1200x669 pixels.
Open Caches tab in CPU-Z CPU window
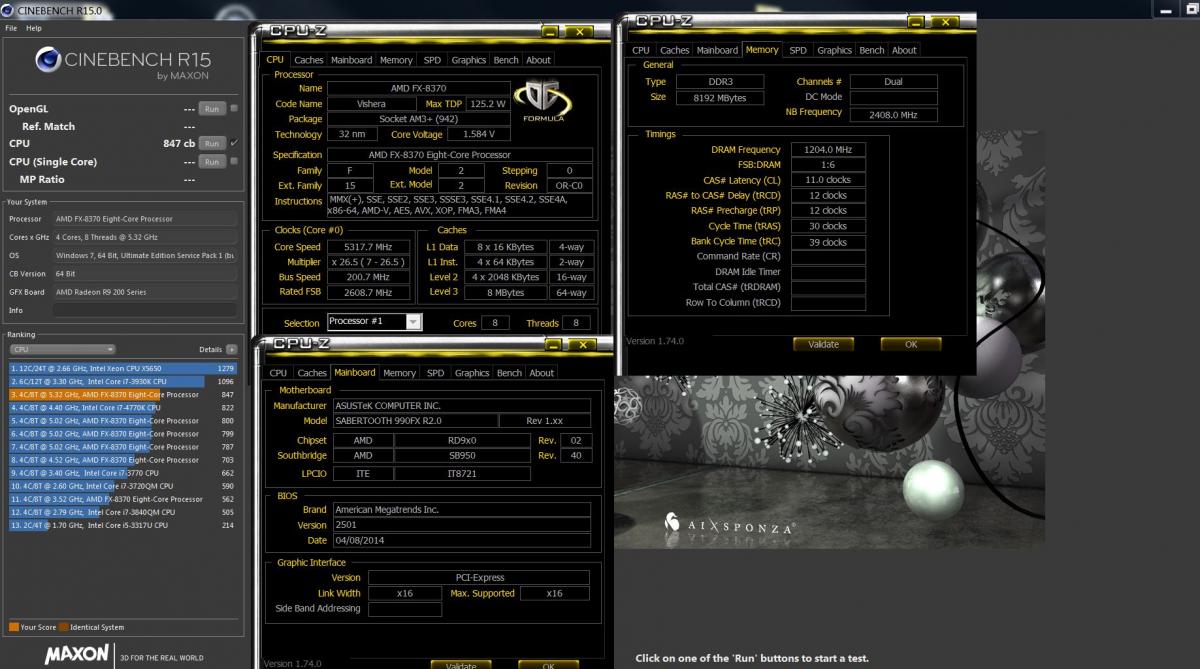(309, 60)
